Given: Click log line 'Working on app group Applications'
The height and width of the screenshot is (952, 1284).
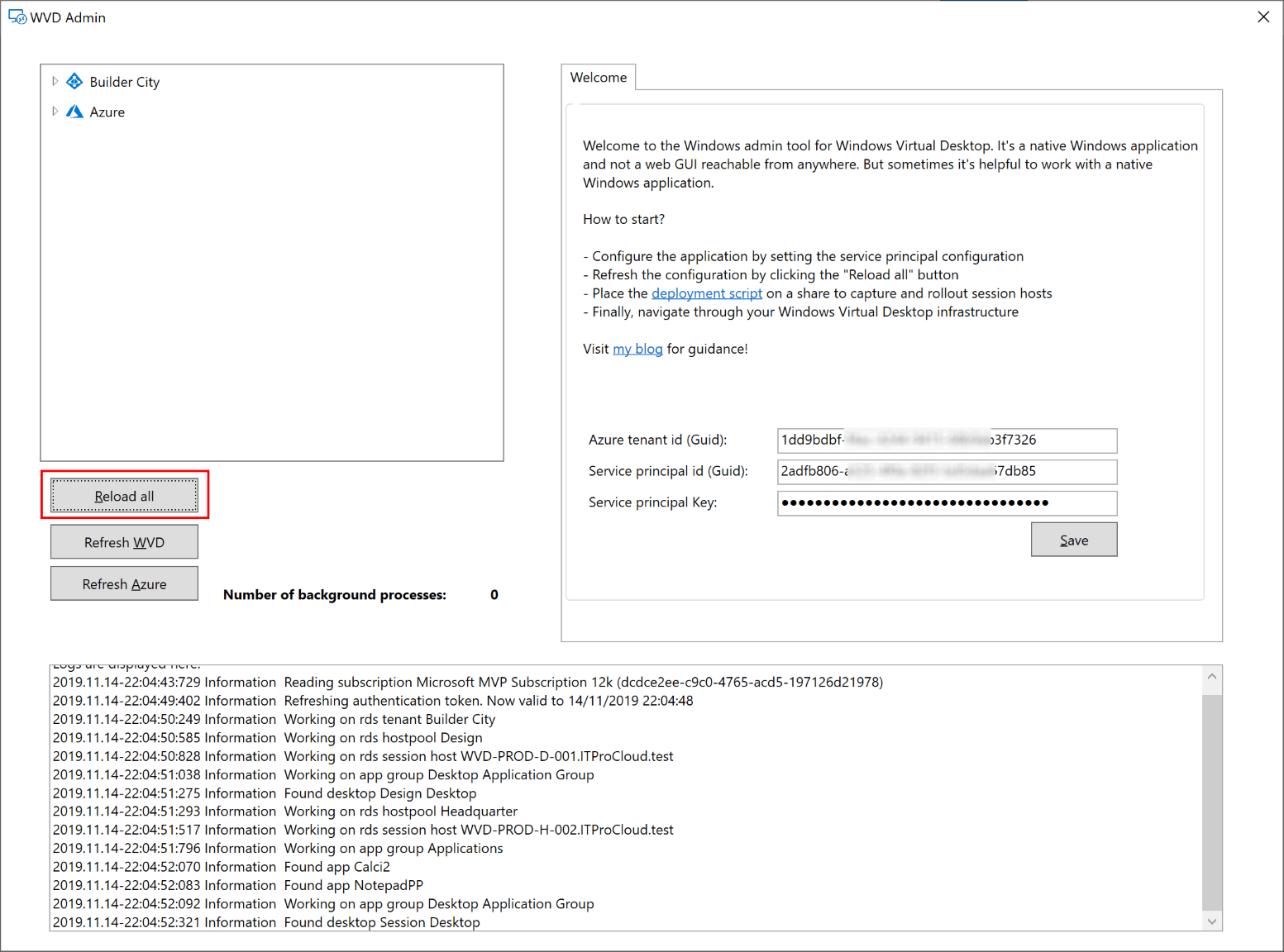Looking at the screenshot, I should pos(278,849).
